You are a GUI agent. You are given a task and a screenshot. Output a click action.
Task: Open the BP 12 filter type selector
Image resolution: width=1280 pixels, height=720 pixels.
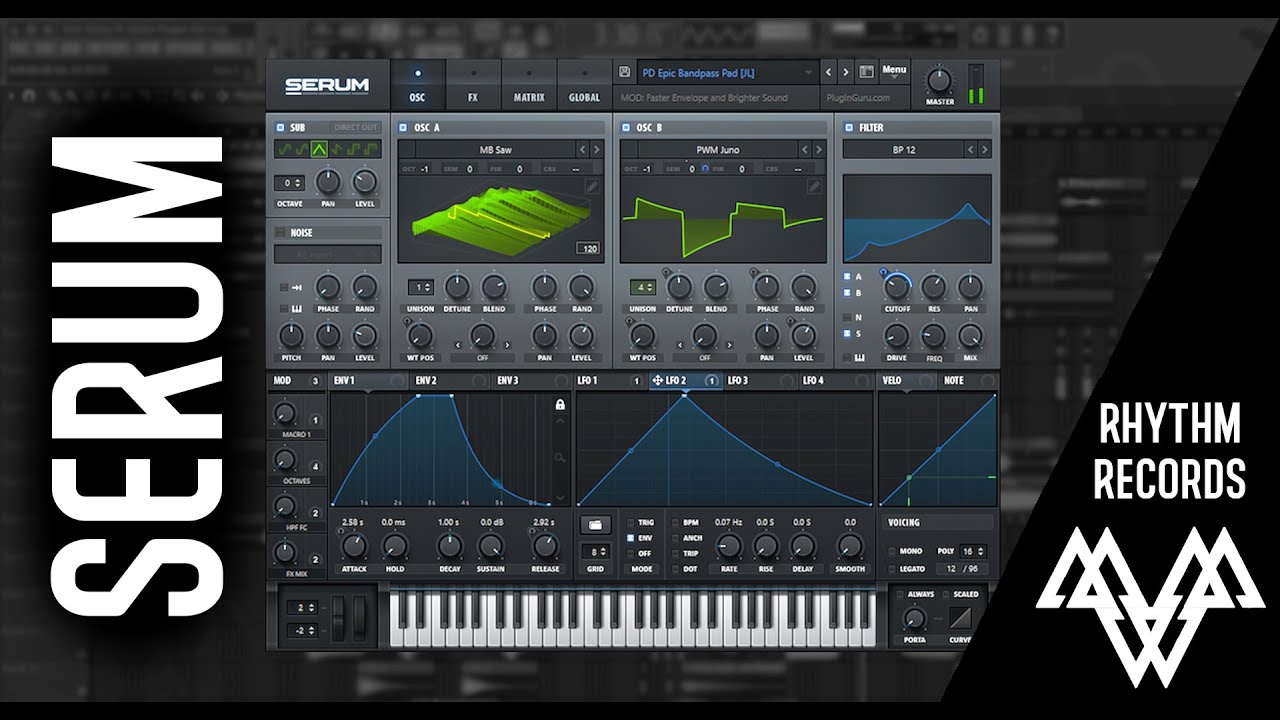pos(903,150)
